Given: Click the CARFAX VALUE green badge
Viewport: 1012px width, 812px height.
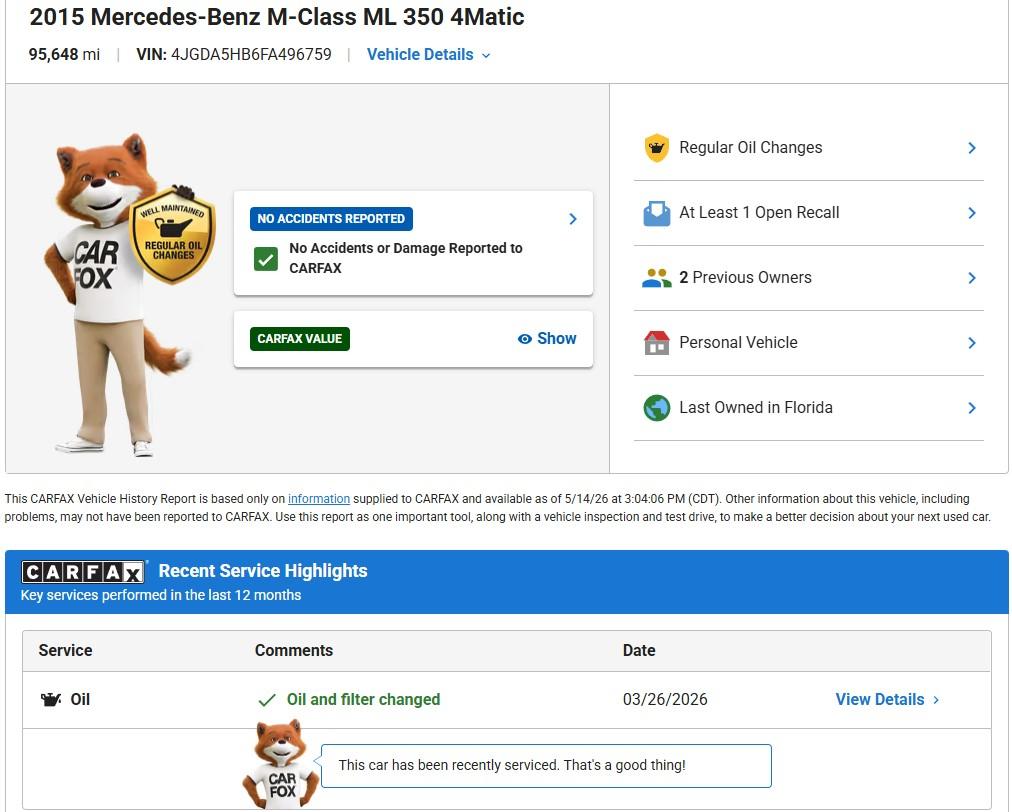Looking at the screenshot, I should click(299, 339).
